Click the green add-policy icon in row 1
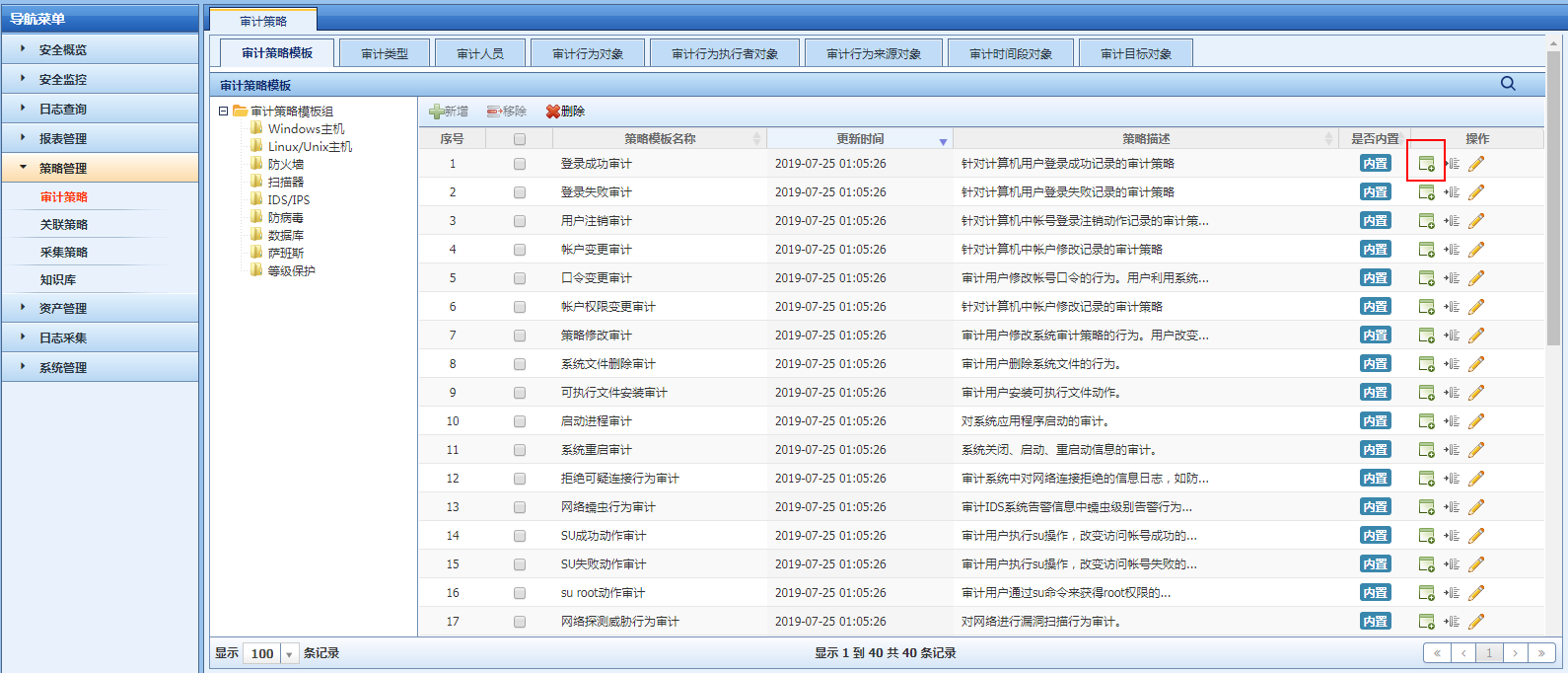The image size is (1568, 673). pos(1426,164)
